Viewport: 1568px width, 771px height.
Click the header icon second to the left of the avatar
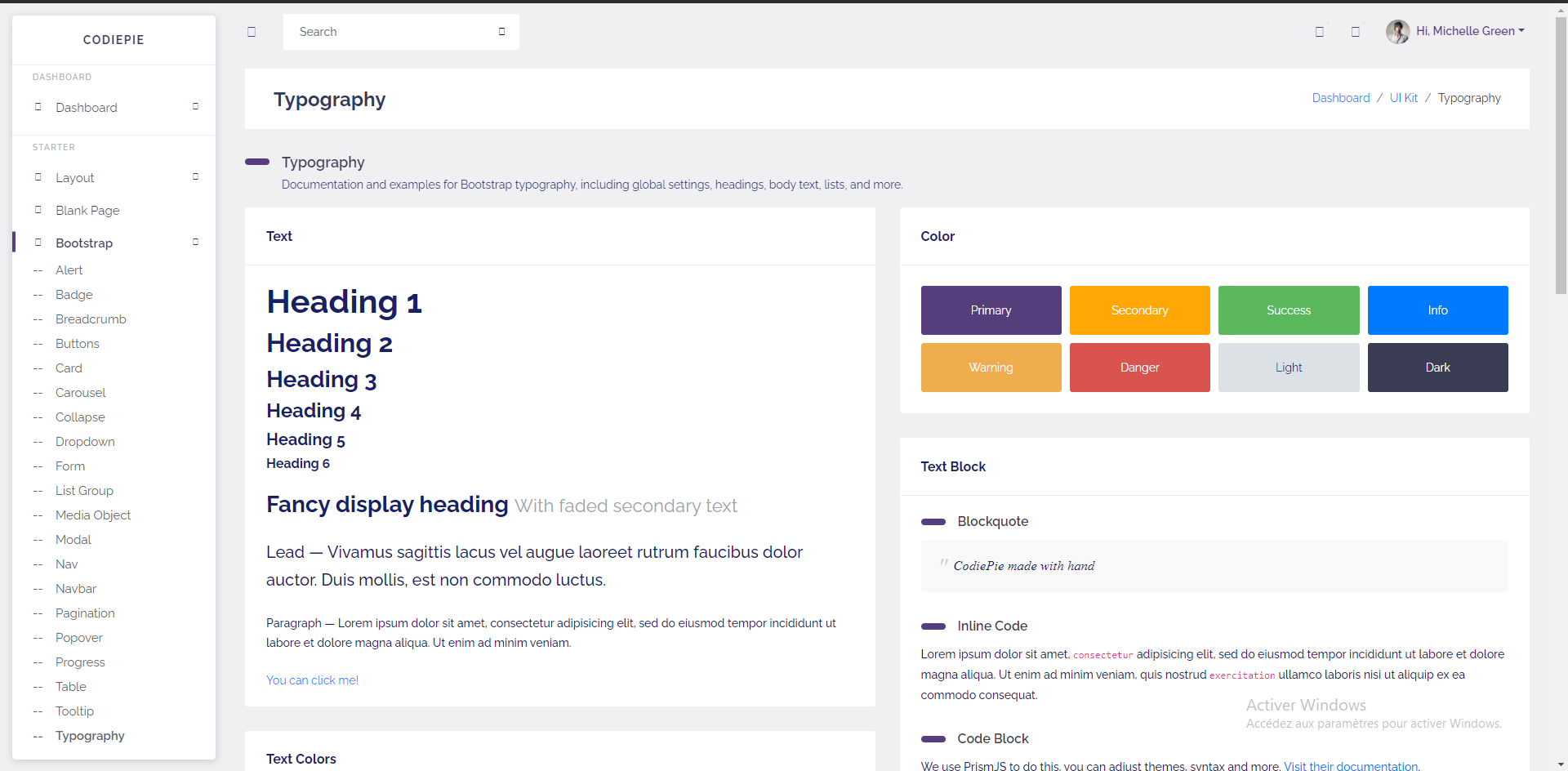click(1320, 32)
